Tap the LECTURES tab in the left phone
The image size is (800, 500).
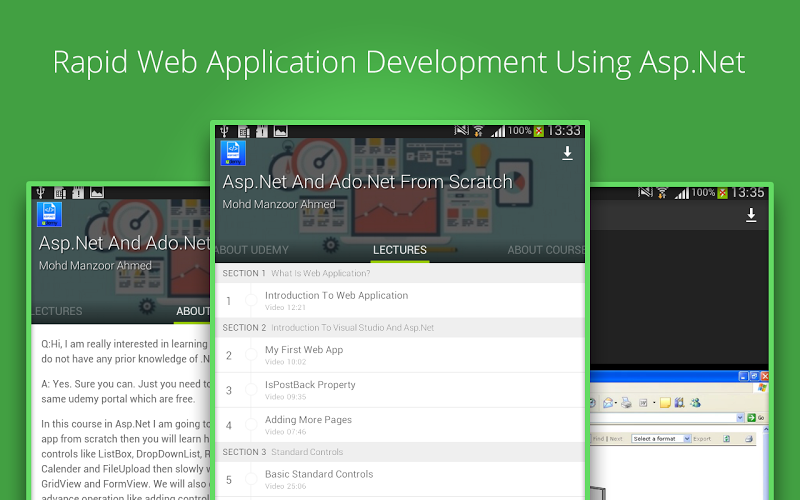pyautogui.click(x=57, y=311)
